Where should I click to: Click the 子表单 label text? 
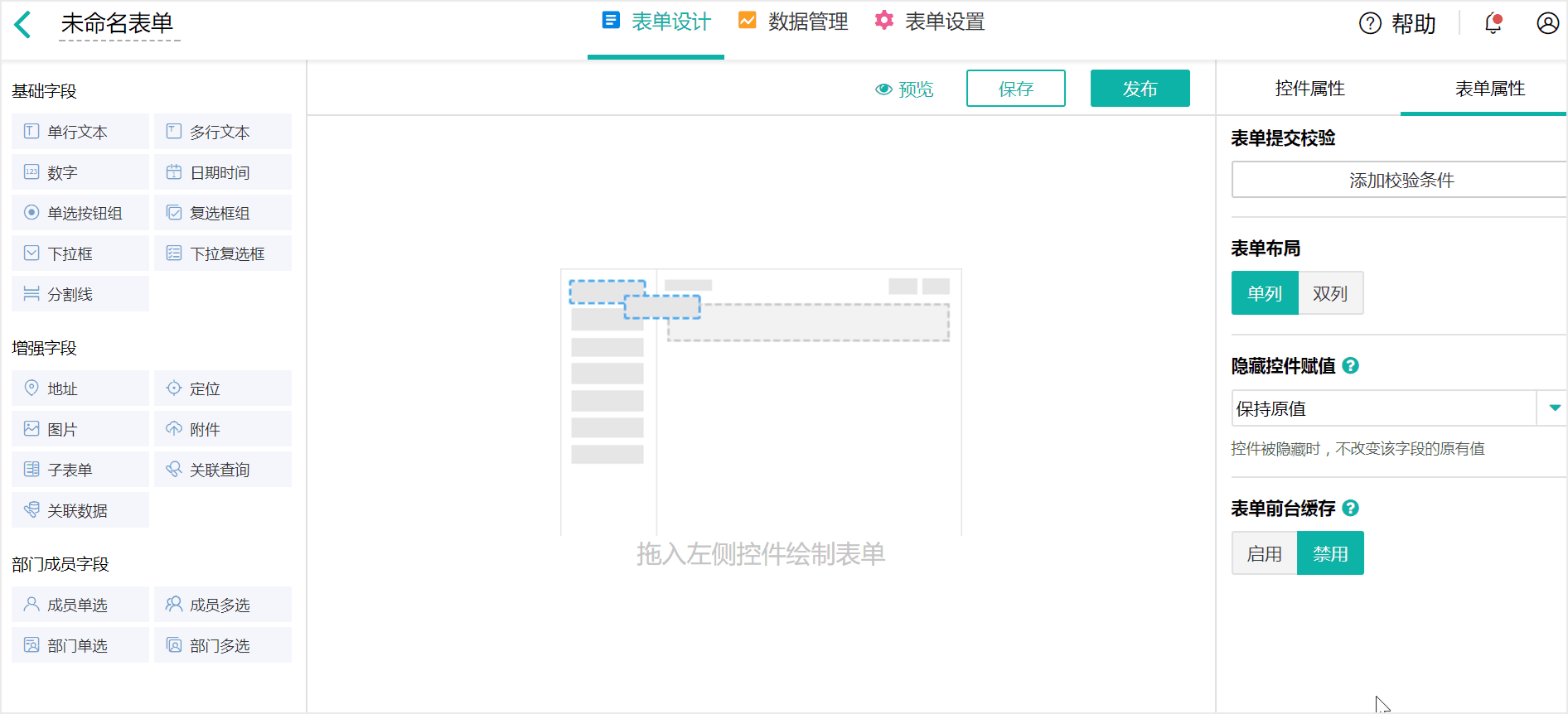click(70, 470)
